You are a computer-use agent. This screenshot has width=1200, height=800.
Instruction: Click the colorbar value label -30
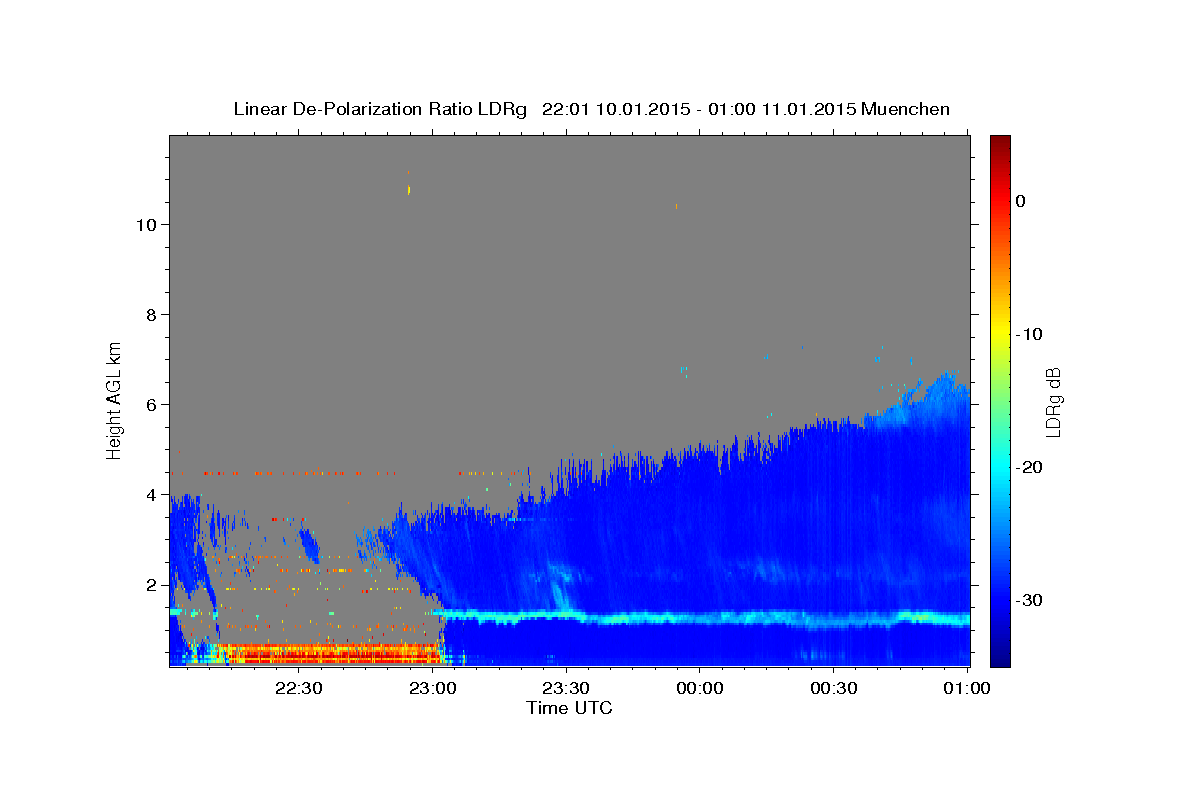[x=1029, y=600]
